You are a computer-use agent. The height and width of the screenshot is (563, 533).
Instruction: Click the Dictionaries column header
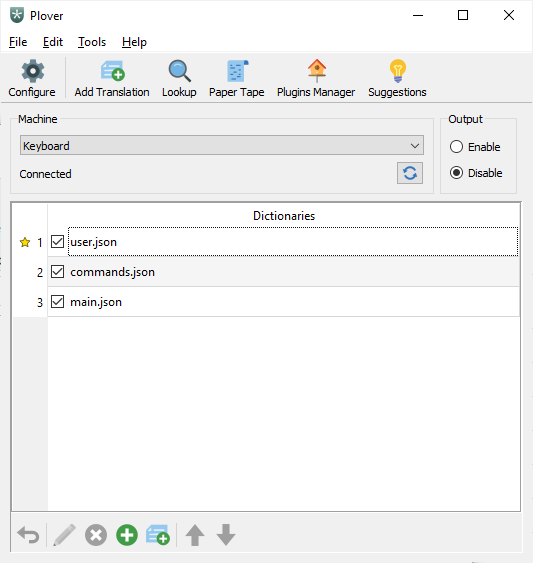click(284, 215)
